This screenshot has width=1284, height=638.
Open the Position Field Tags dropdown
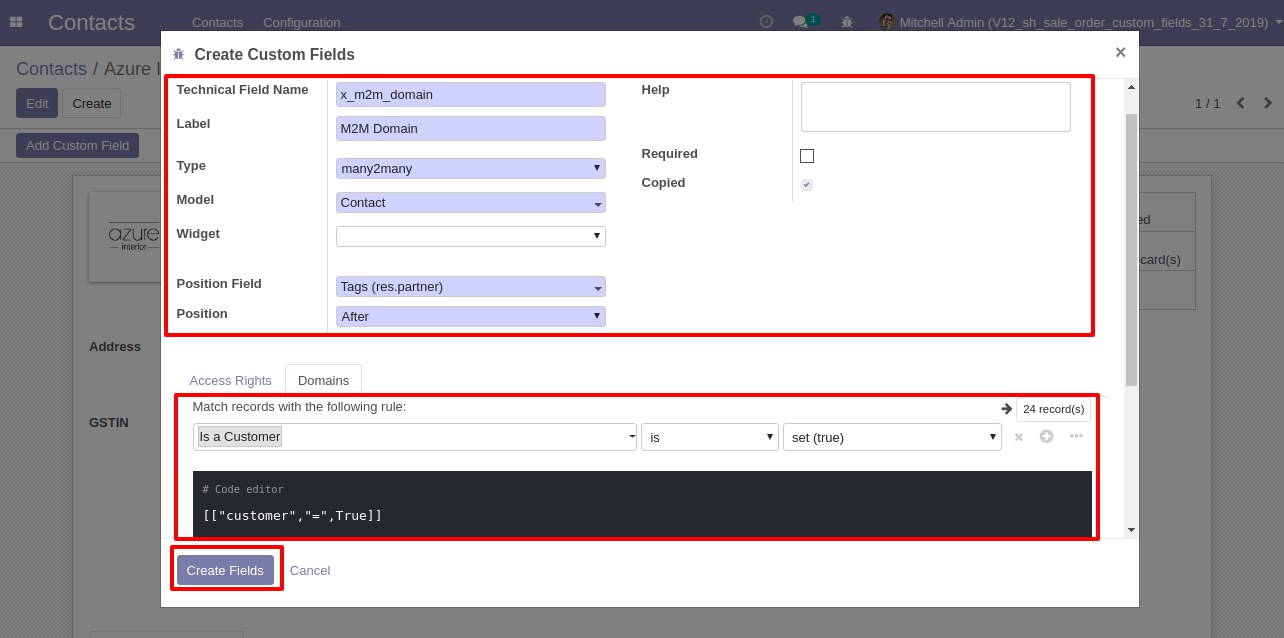tap(471, 287)
